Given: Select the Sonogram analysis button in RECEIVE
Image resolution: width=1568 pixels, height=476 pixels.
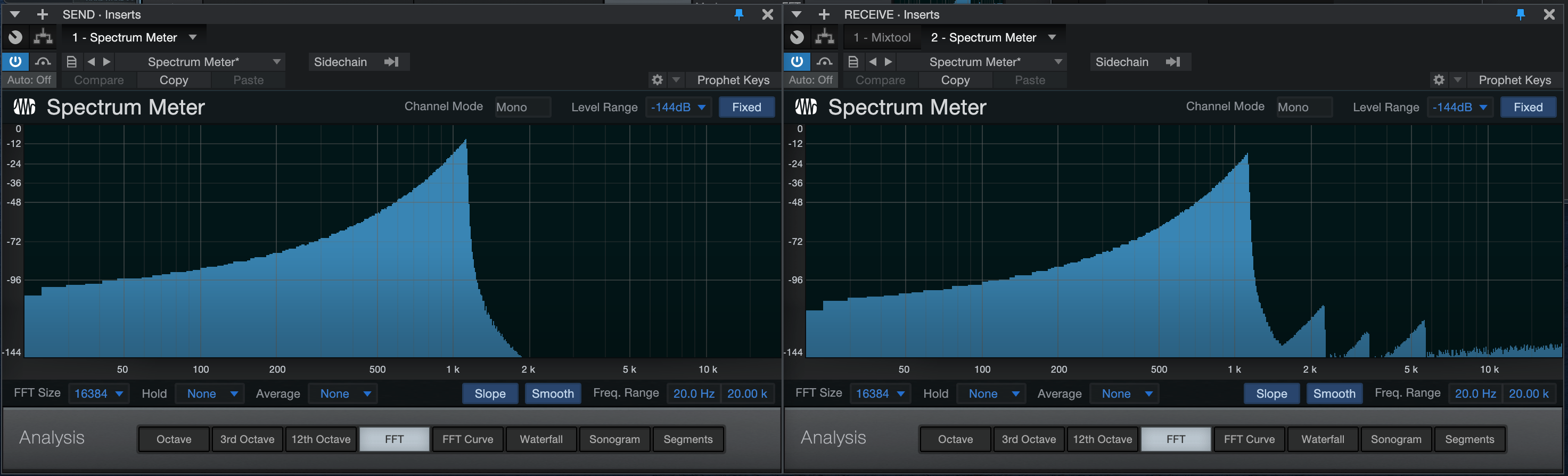Looking at the screenshot, I should (1395, 439).
